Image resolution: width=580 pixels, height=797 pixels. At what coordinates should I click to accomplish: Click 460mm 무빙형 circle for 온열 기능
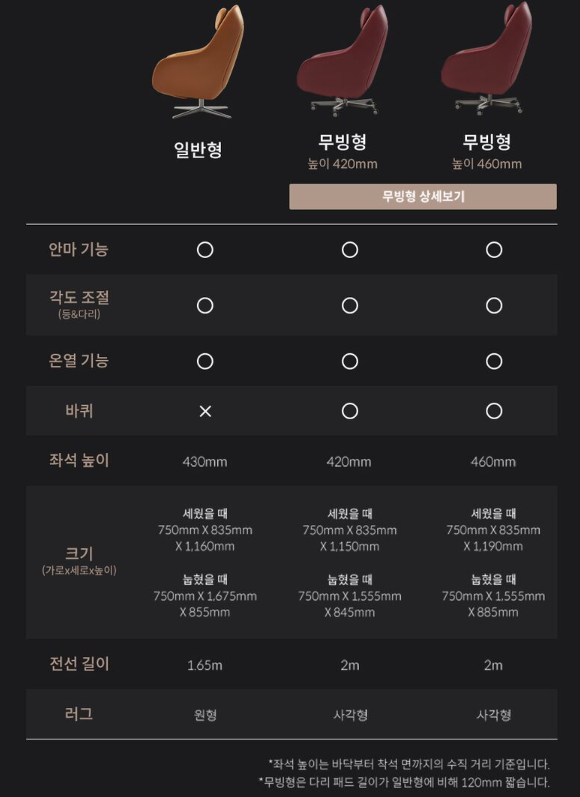[494, 361]
